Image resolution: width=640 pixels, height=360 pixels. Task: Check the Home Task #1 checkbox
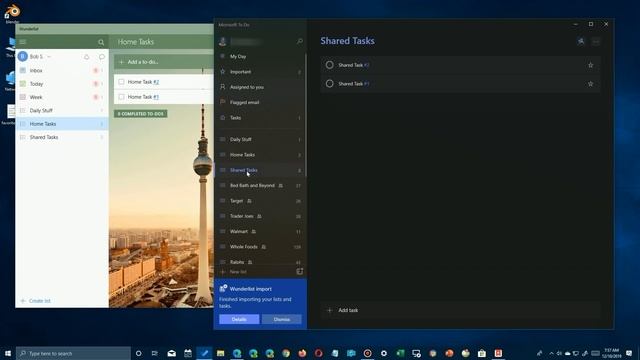(121, 97)
